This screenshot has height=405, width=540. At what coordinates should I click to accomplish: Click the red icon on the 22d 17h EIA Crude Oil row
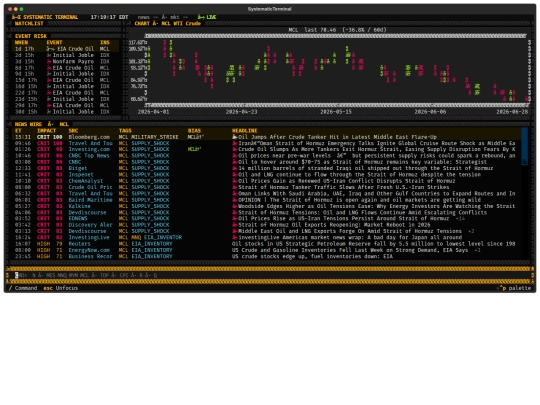[49, 93]
